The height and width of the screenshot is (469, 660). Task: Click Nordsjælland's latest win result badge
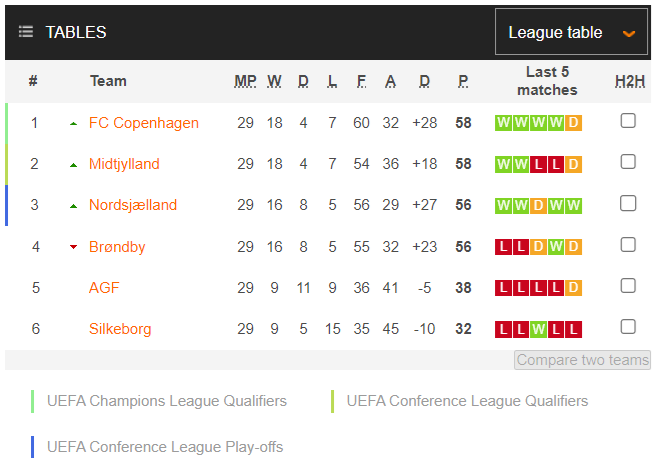click(573, 205)
